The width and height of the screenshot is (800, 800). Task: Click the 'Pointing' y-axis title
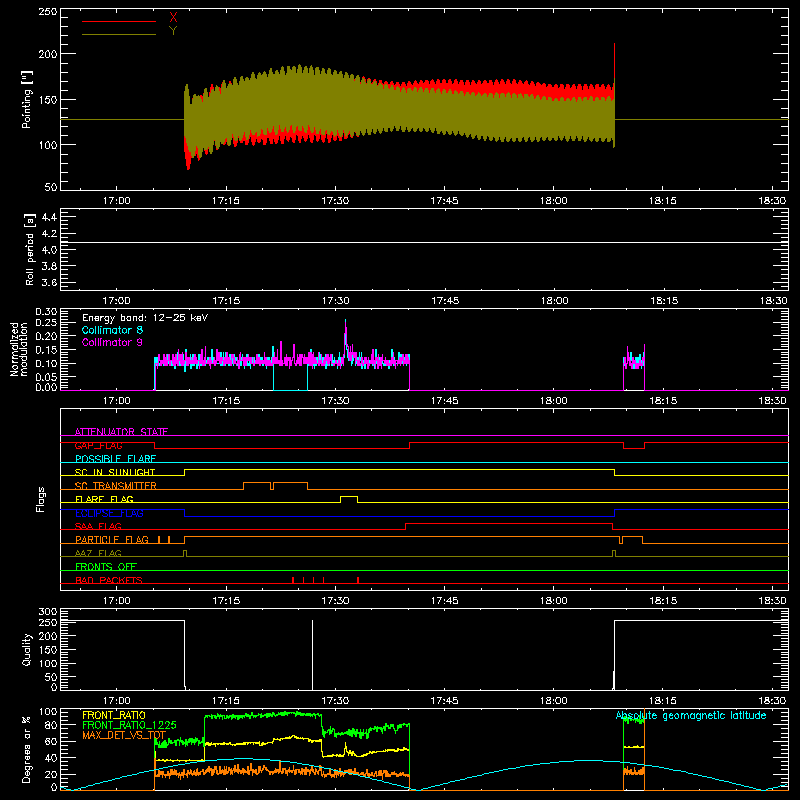27,100
